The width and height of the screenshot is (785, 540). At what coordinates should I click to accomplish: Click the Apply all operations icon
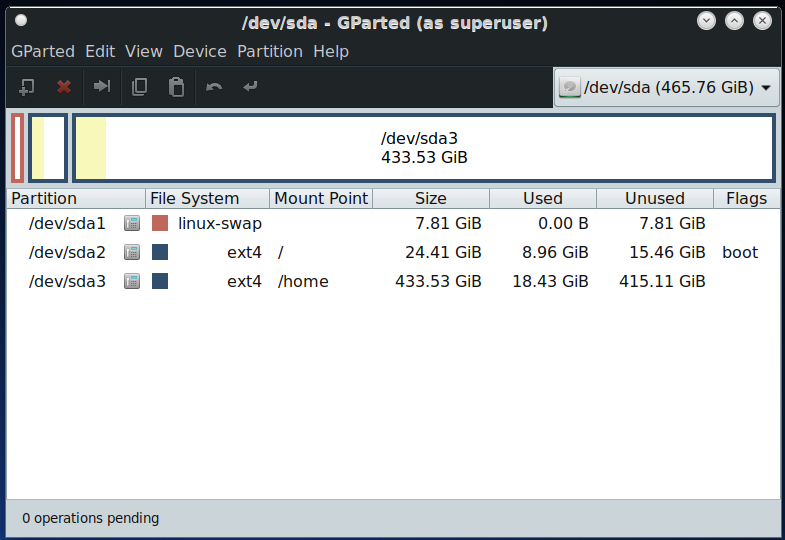coord(250,87)
